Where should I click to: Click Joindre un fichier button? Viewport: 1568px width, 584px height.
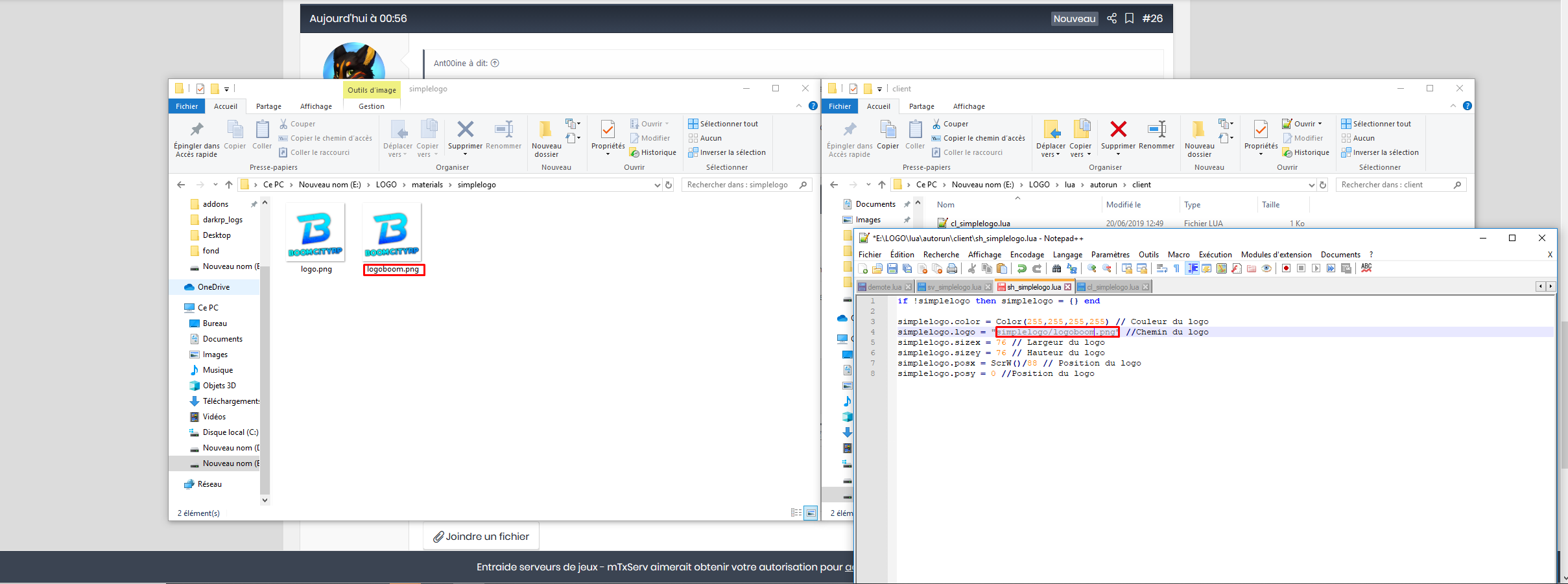coord(481,537)
